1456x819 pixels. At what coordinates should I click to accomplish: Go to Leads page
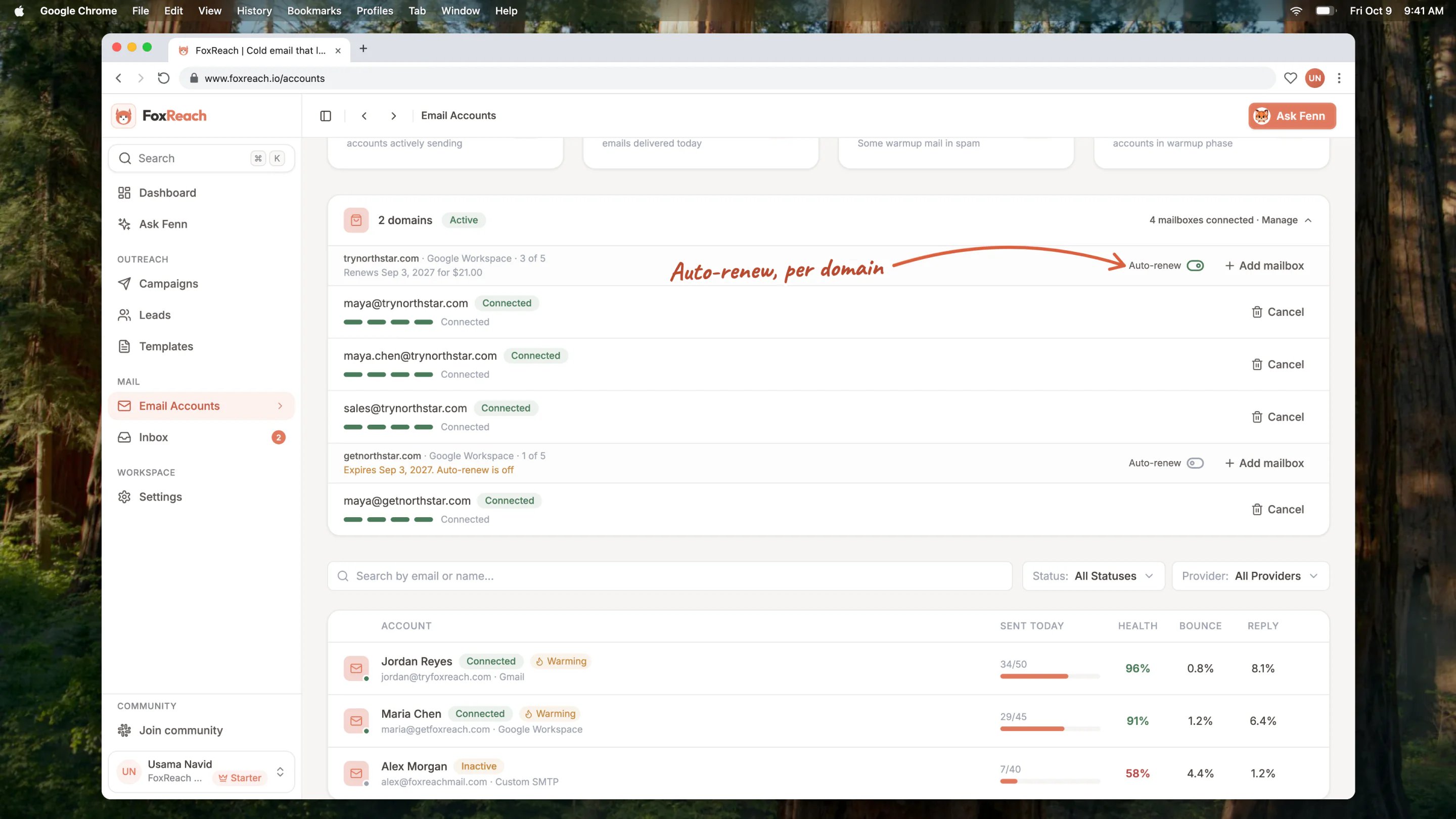click(201, 315)
